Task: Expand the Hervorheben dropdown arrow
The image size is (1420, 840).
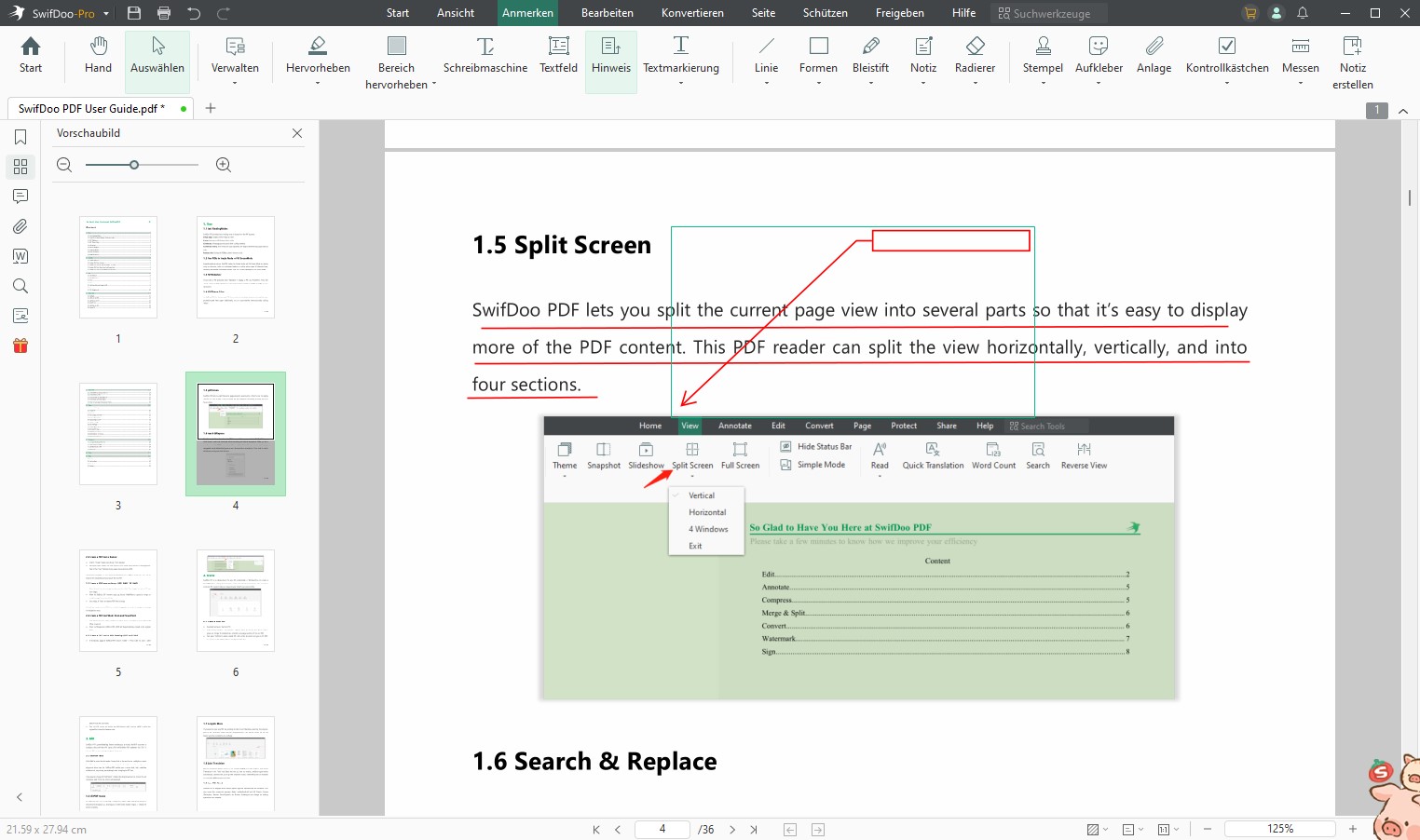Action: click(x=318, y=83)
